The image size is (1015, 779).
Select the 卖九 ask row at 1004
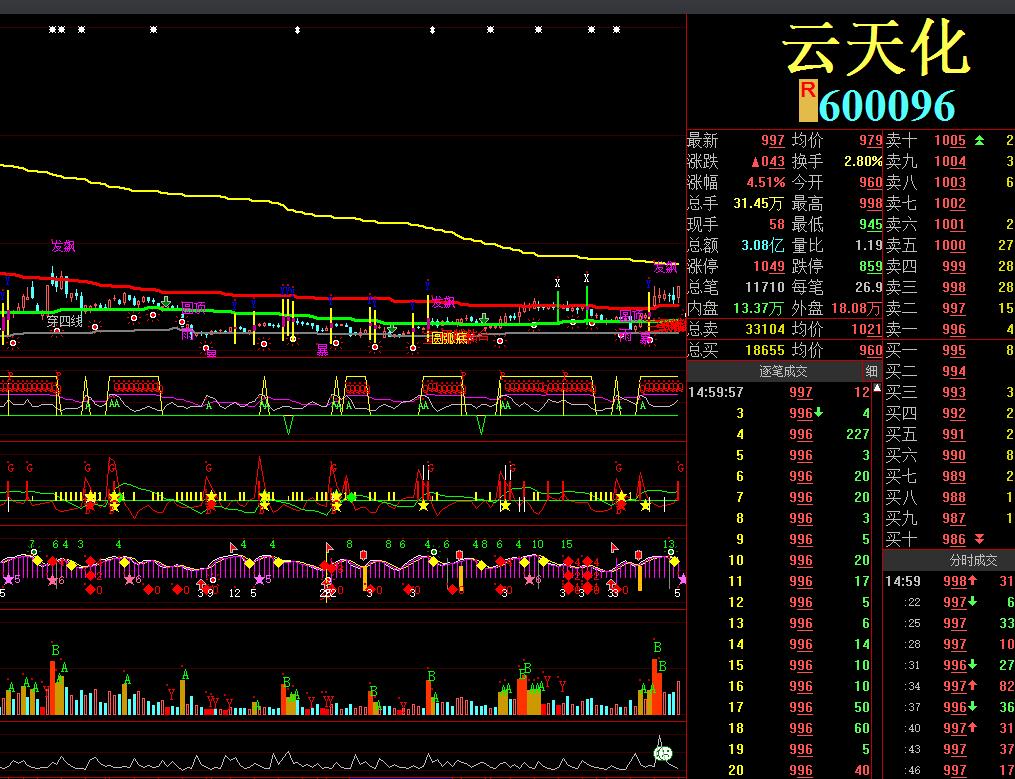[x=950, y=161]
